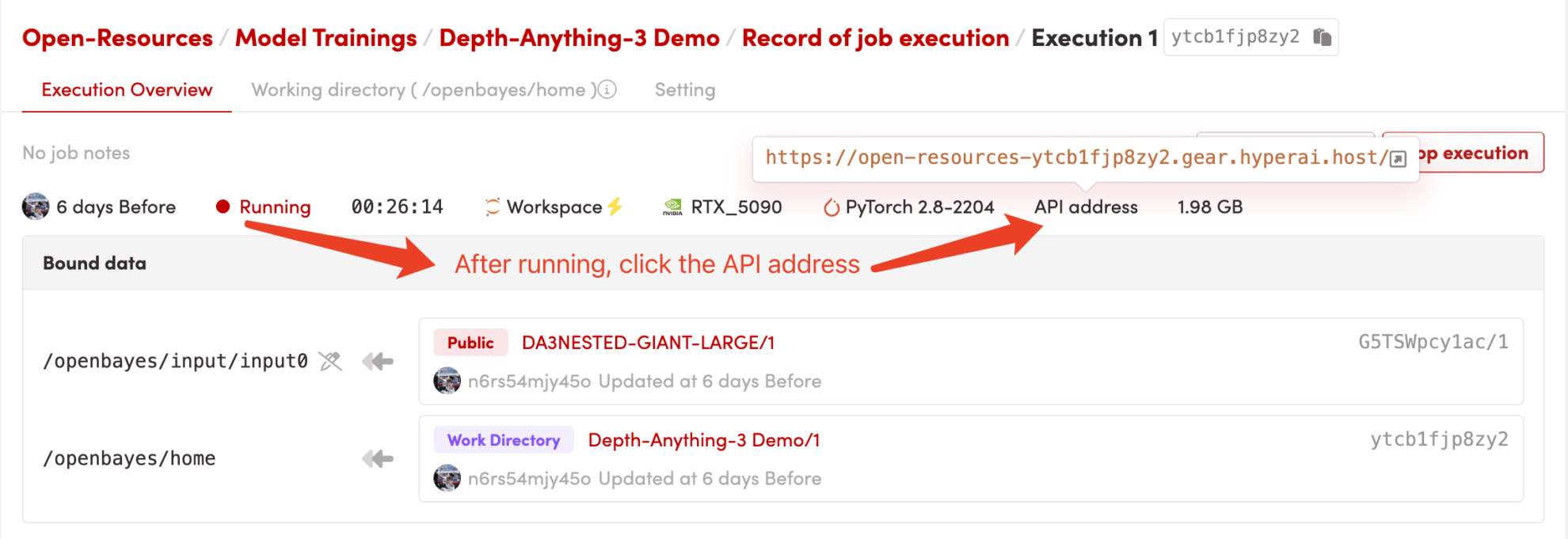Click the arrow icon next to /openbayes/home

point(378,459)
